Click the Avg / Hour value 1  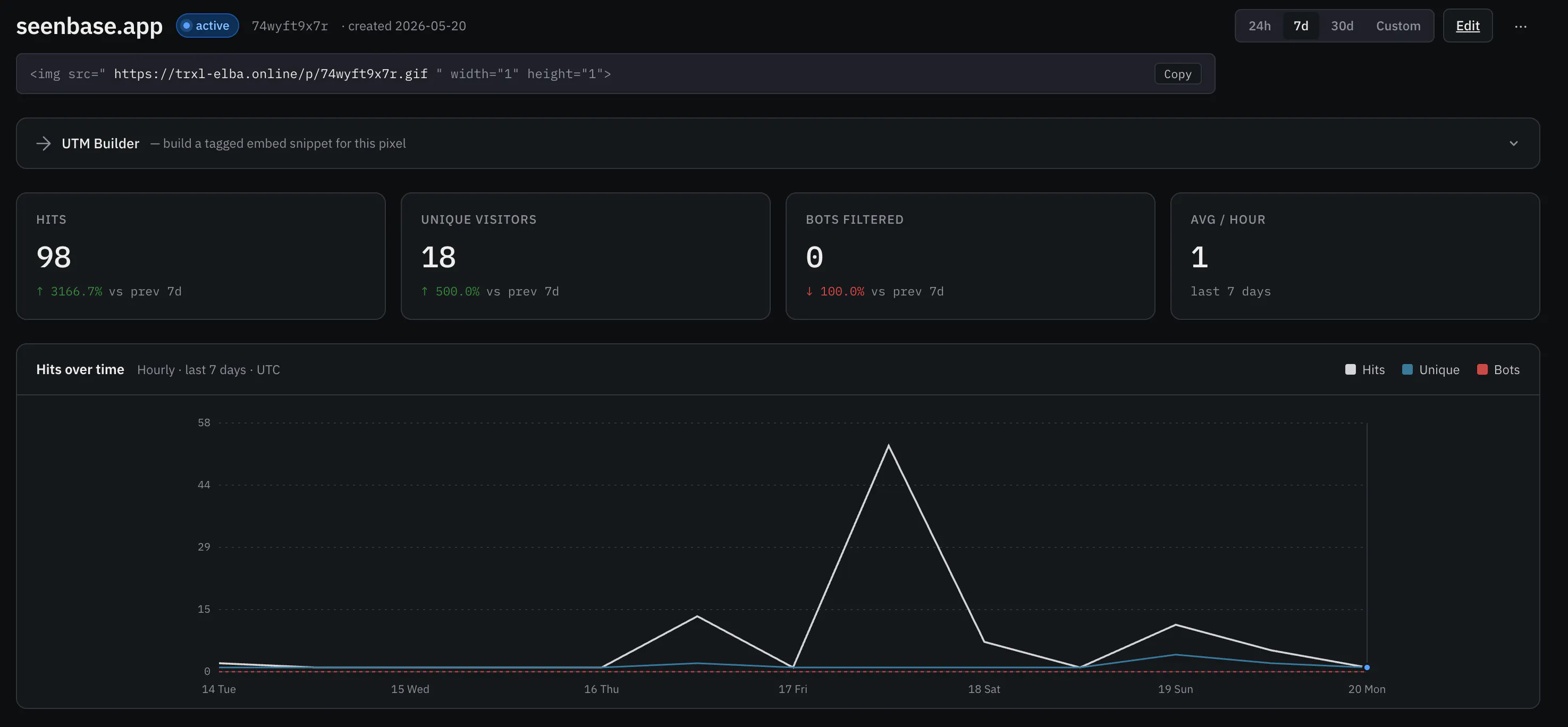(1199, 257)
